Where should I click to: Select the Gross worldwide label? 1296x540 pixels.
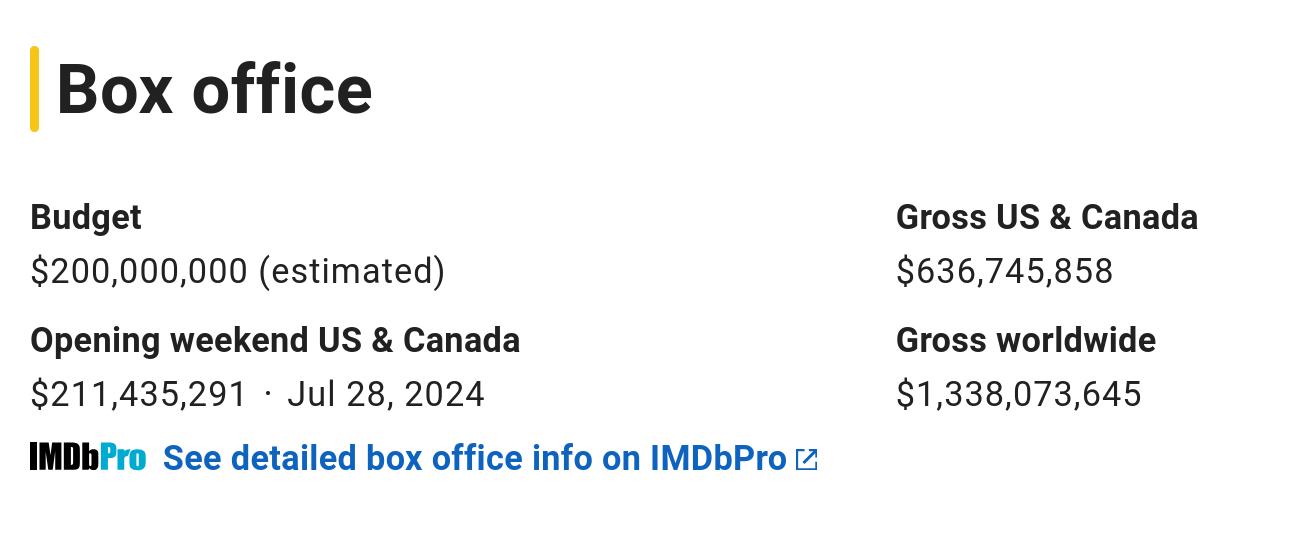[x=1026, y=340]
